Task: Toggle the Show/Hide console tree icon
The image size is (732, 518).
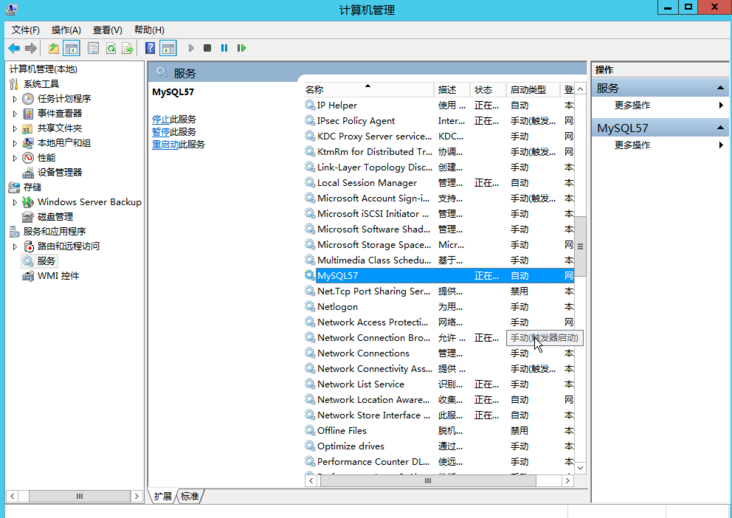Action: (x=71, y=48)
